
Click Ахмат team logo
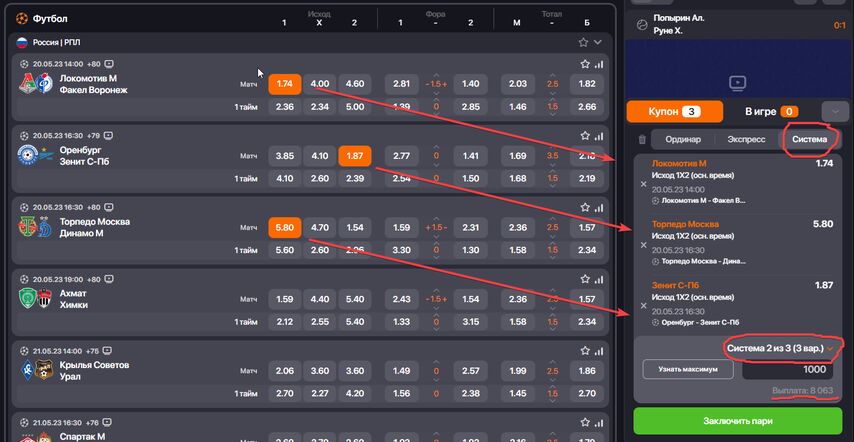click(x=27, y=299)
